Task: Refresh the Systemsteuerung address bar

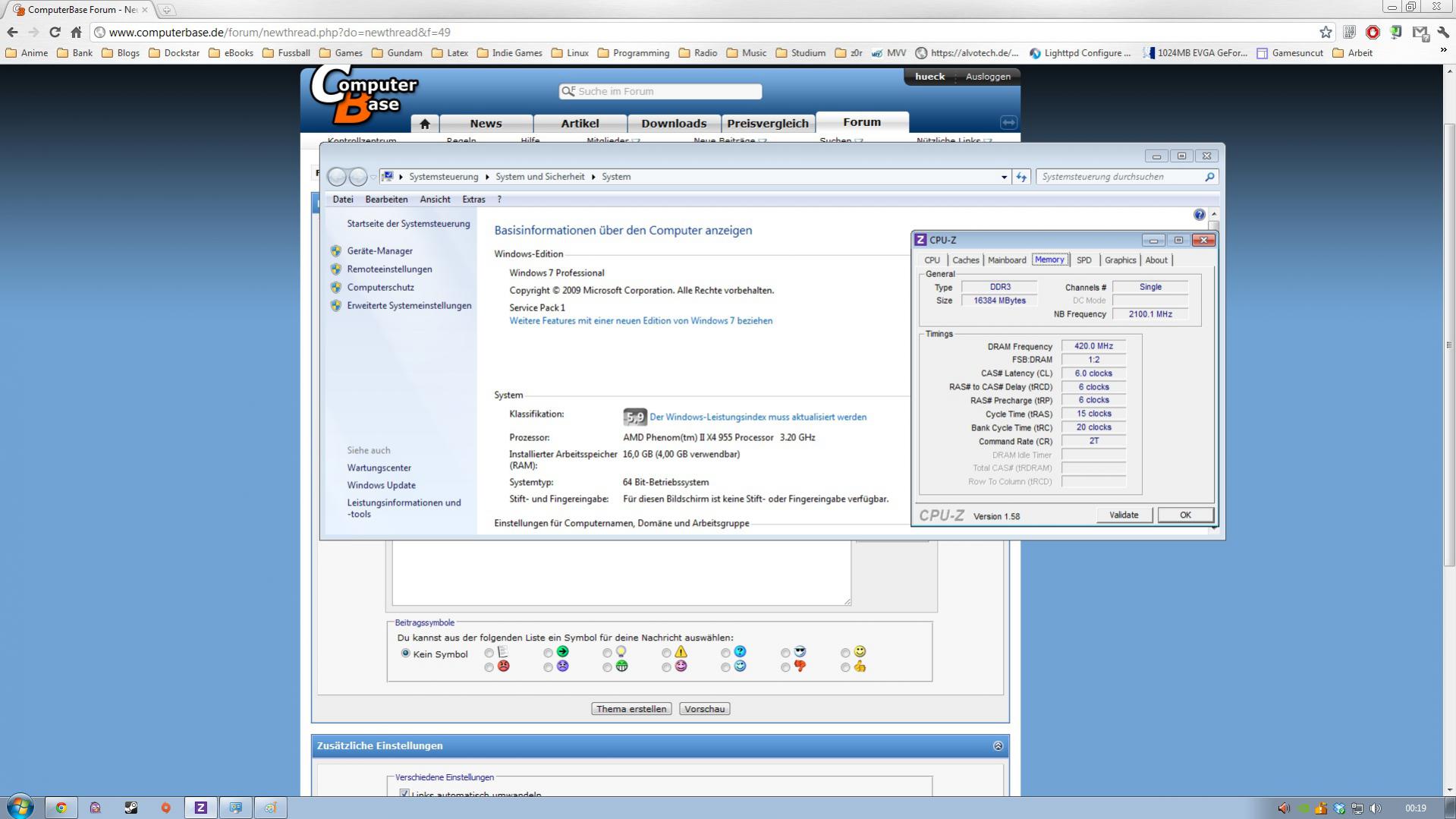Action: 1021,177
